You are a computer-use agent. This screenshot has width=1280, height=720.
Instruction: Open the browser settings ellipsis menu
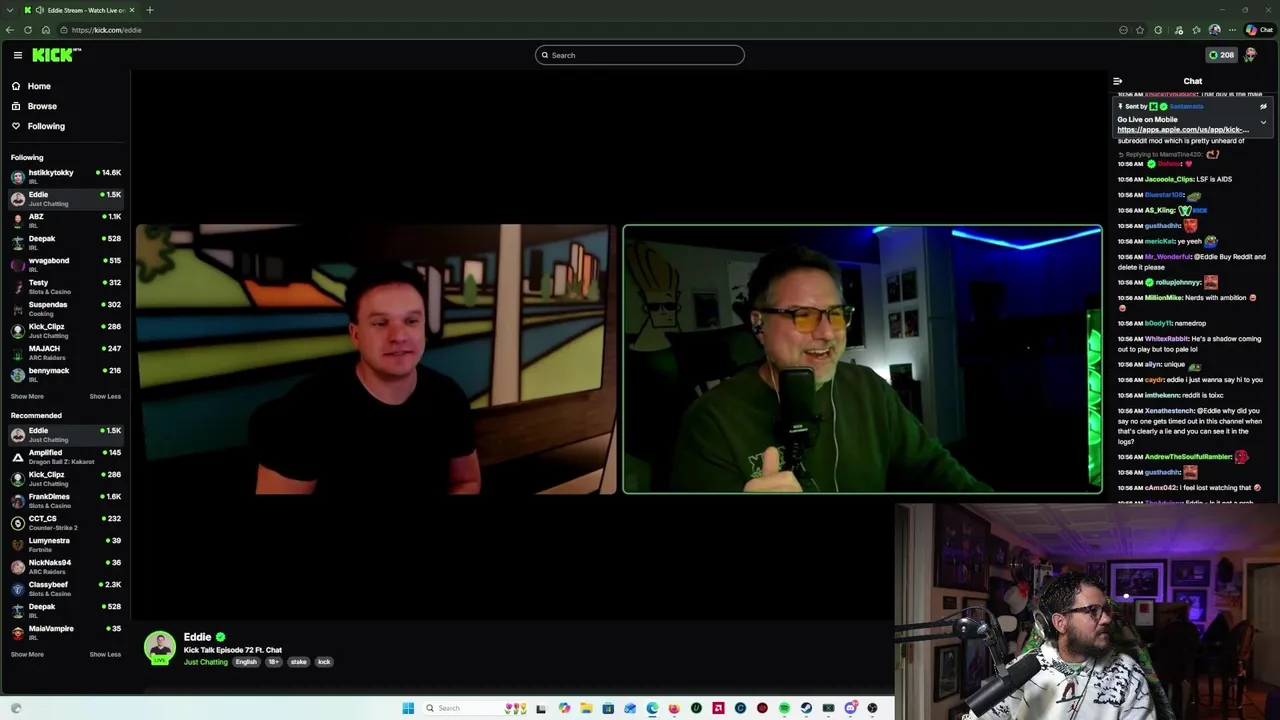click(x=1232, y=30)
